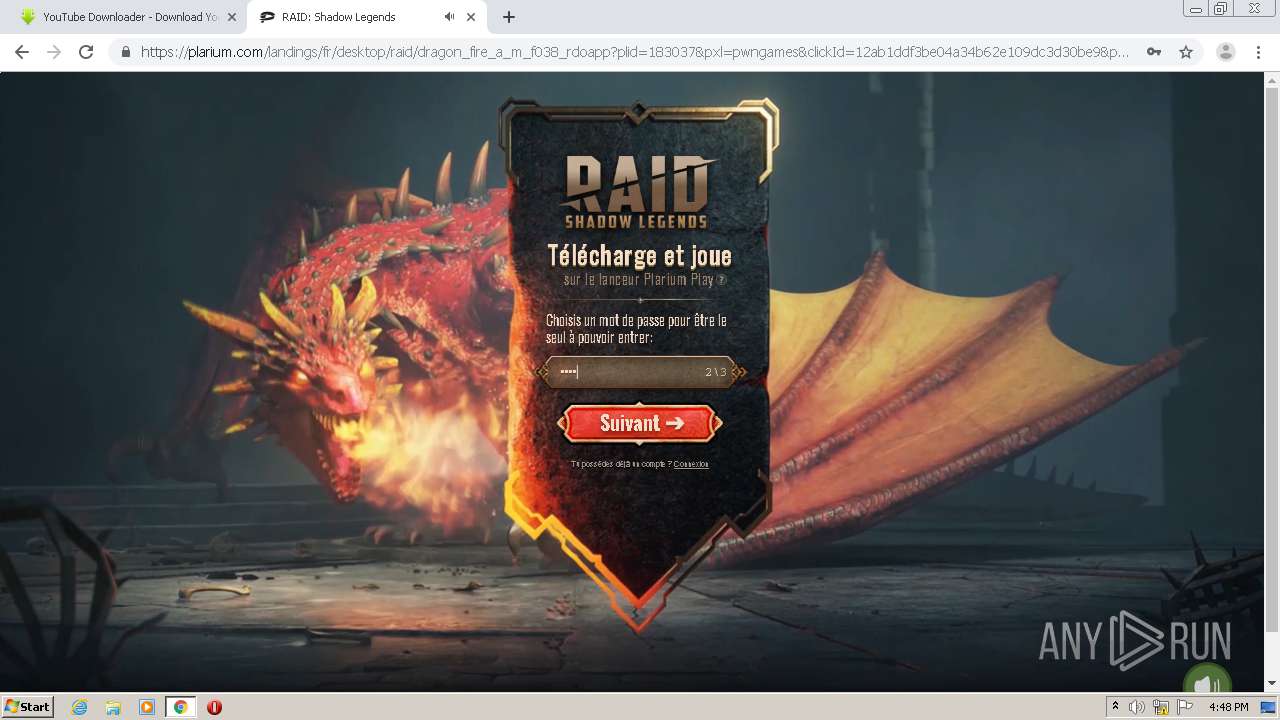The width and height of the screenshot is (1280, 720).
Task: Click the Suivant button
Action: coord(640,423)
